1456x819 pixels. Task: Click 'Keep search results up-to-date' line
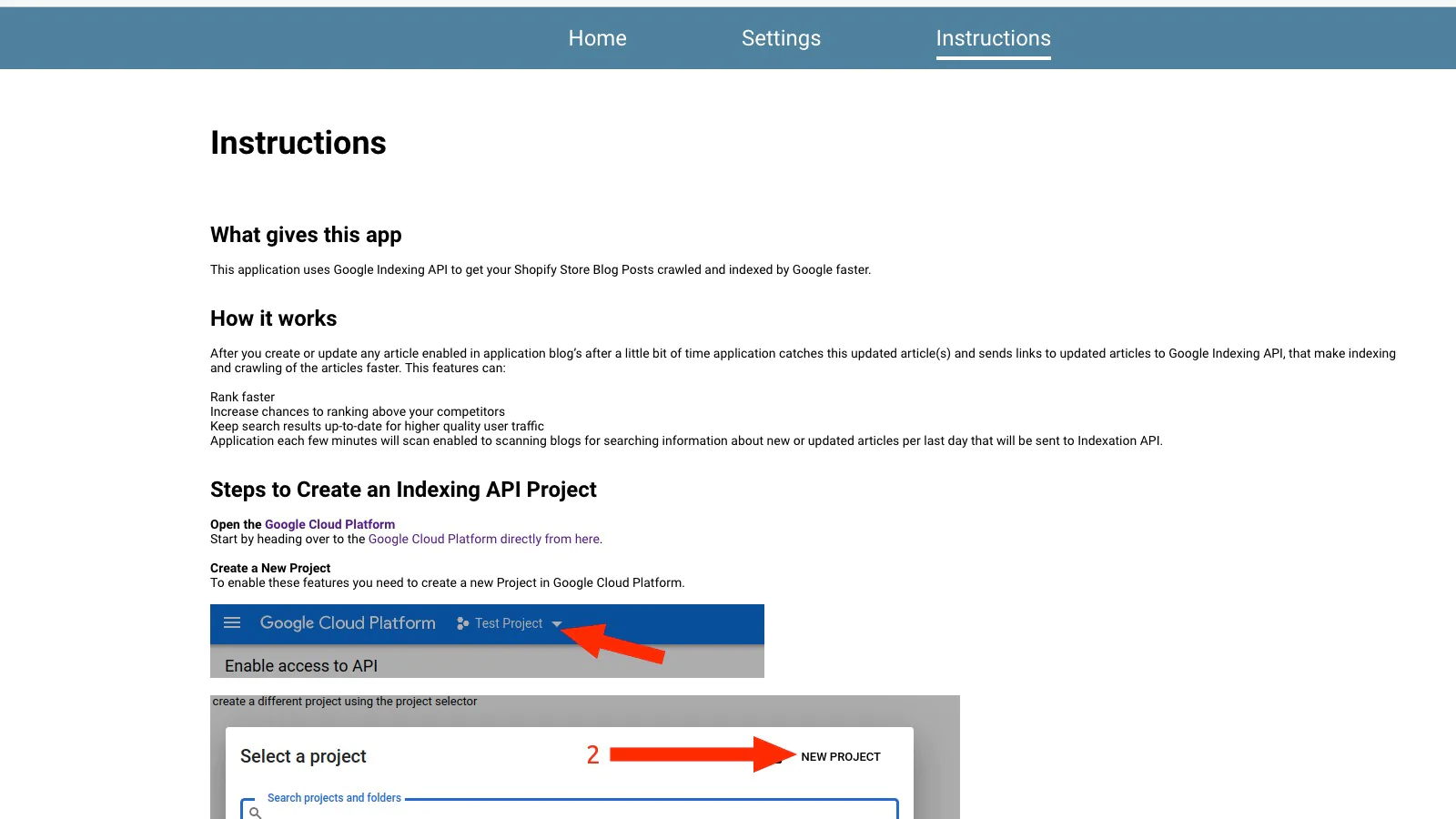(x=377, y=426)
